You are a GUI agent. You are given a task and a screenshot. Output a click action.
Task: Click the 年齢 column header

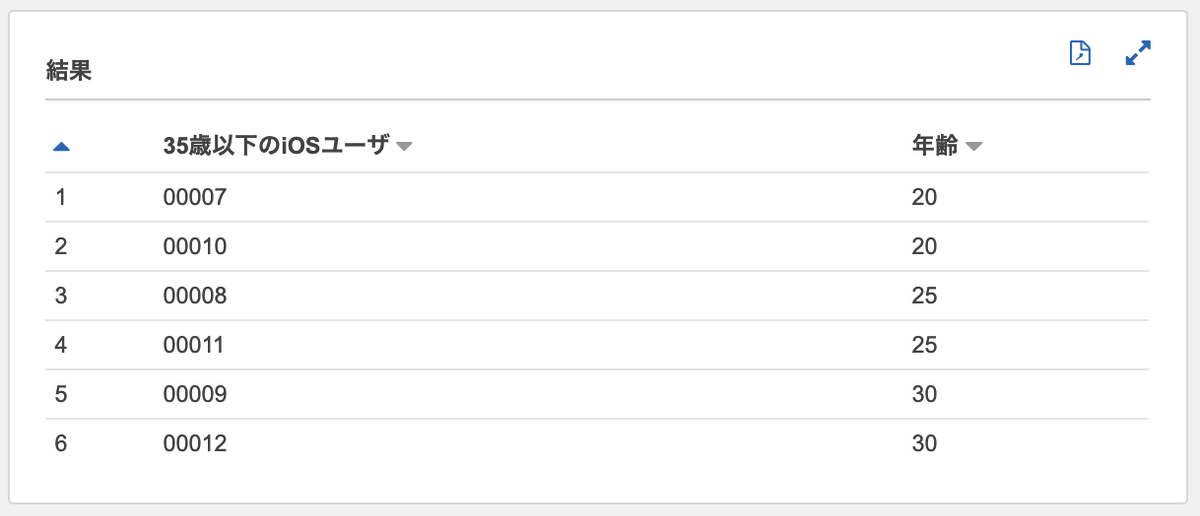coord(935,146)
